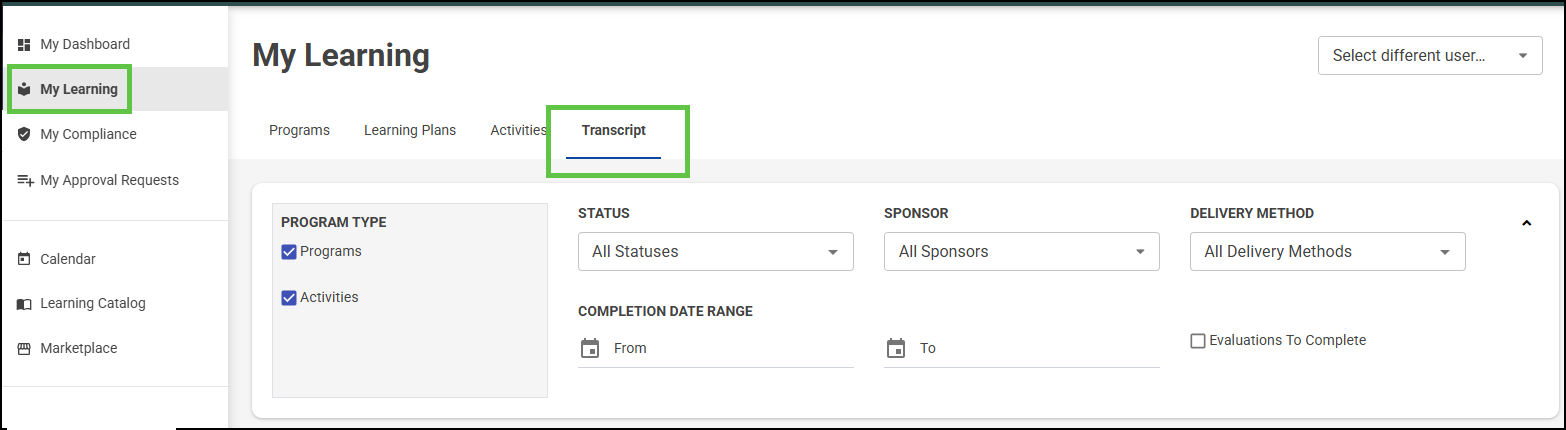This screenshot has width=1566, height=430.
Task: Click the My Approval Requests list icon
Action: click(25, 180)
